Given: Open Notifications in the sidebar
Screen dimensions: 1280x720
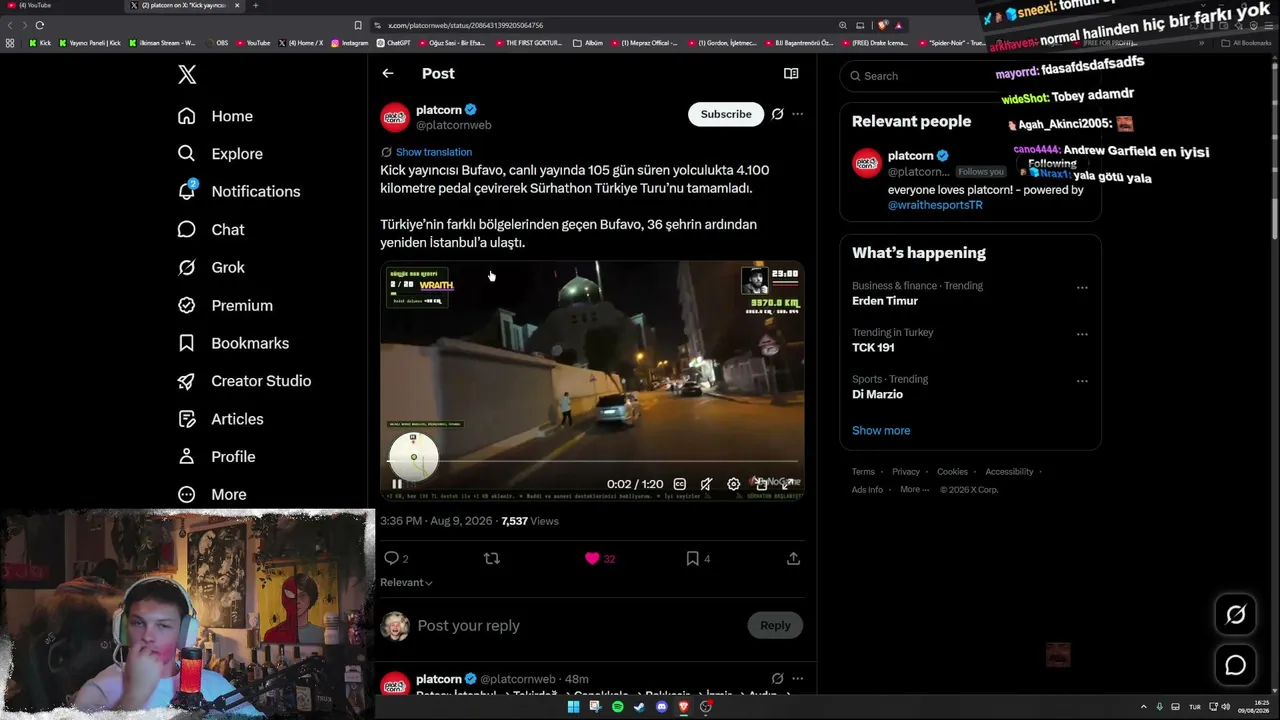Looking at the screenshot, I should [238, 191].
